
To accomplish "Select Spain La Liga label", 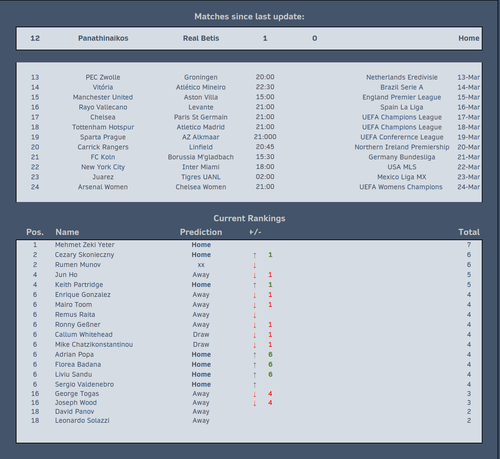I will pos(402,107).
